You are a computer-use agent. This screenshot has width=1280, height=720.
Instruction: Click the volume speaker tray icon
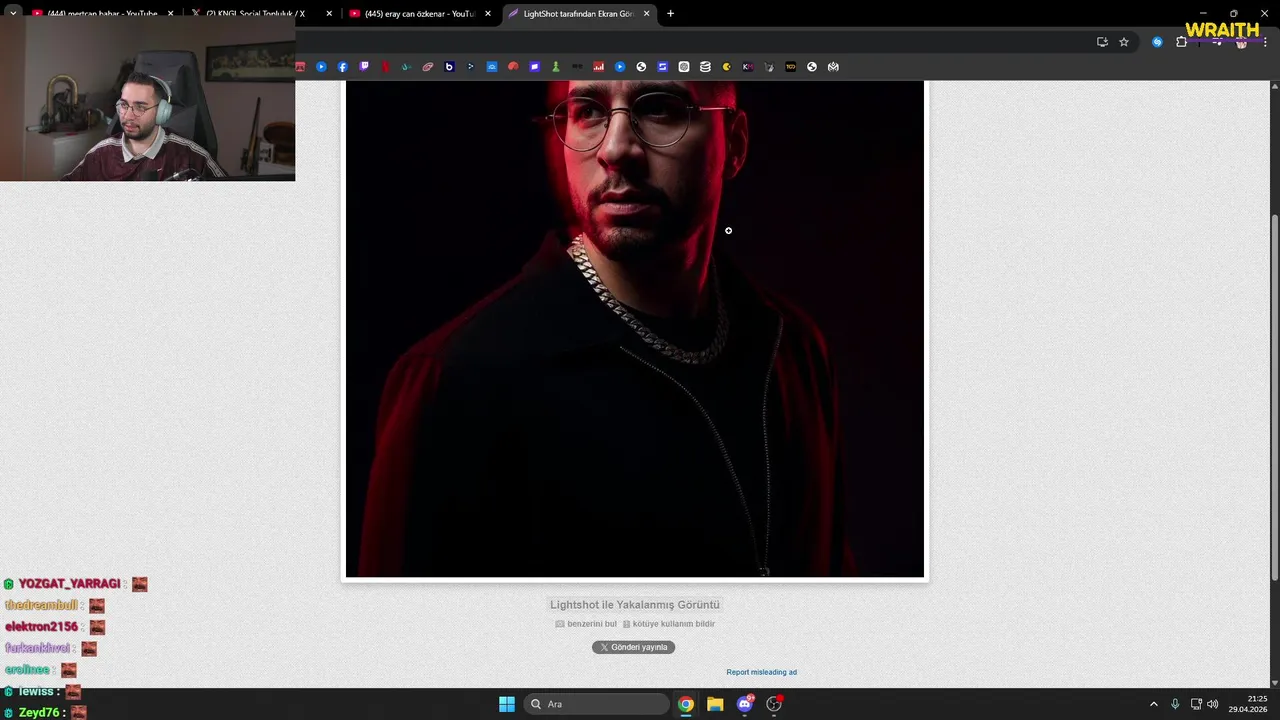[x=1212, y=704]
